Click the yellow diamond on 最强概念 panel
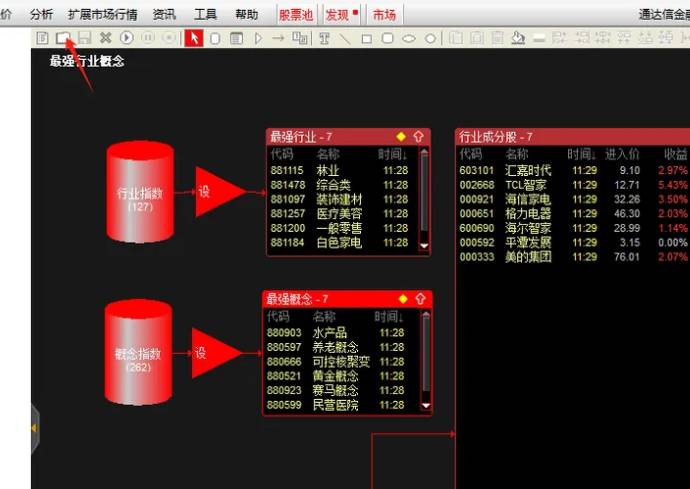Screen dimensions: 690x489 pyautogui.click(x=403, y=299)
